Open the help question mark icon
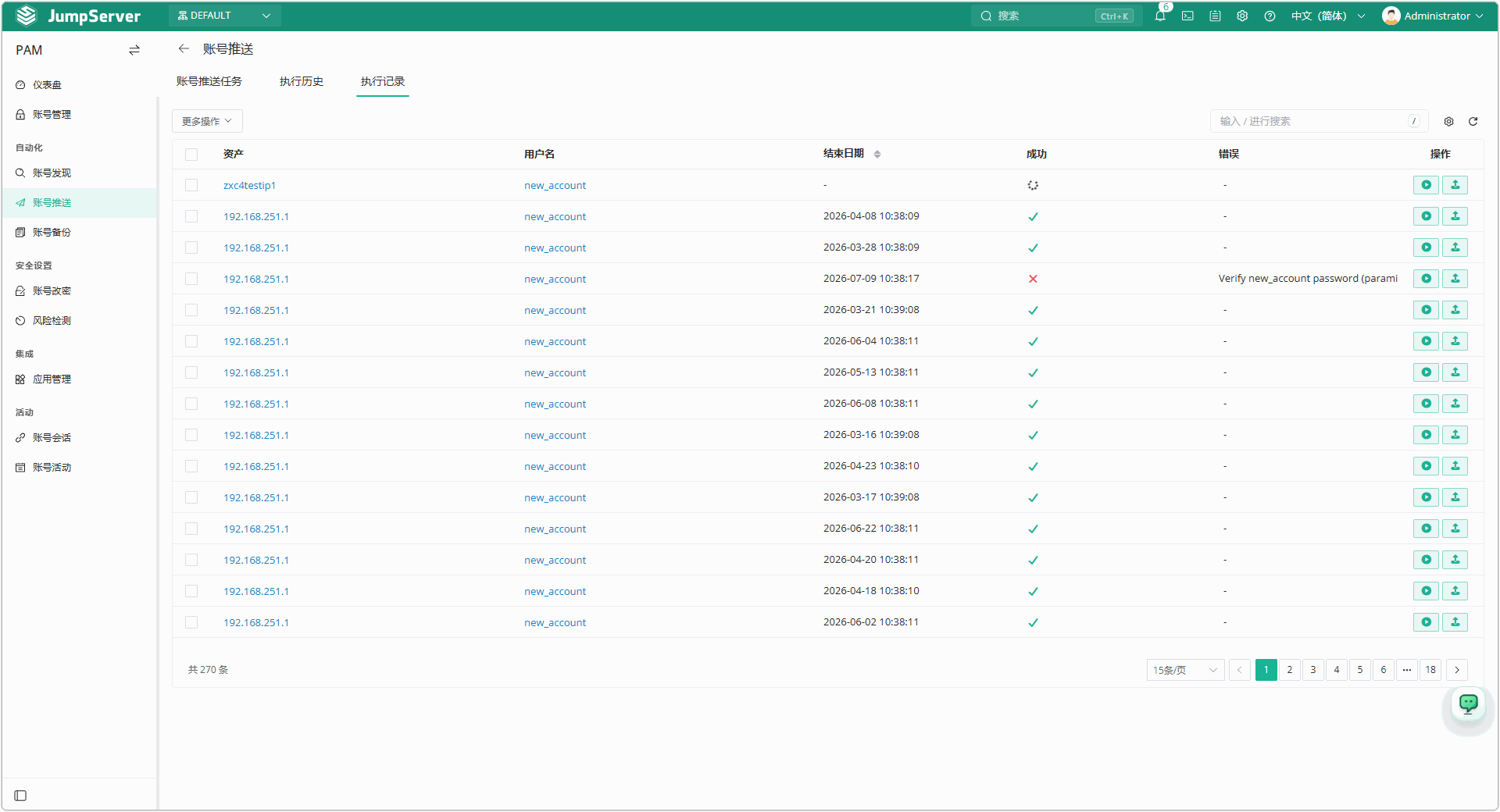 coord(1270,16)
